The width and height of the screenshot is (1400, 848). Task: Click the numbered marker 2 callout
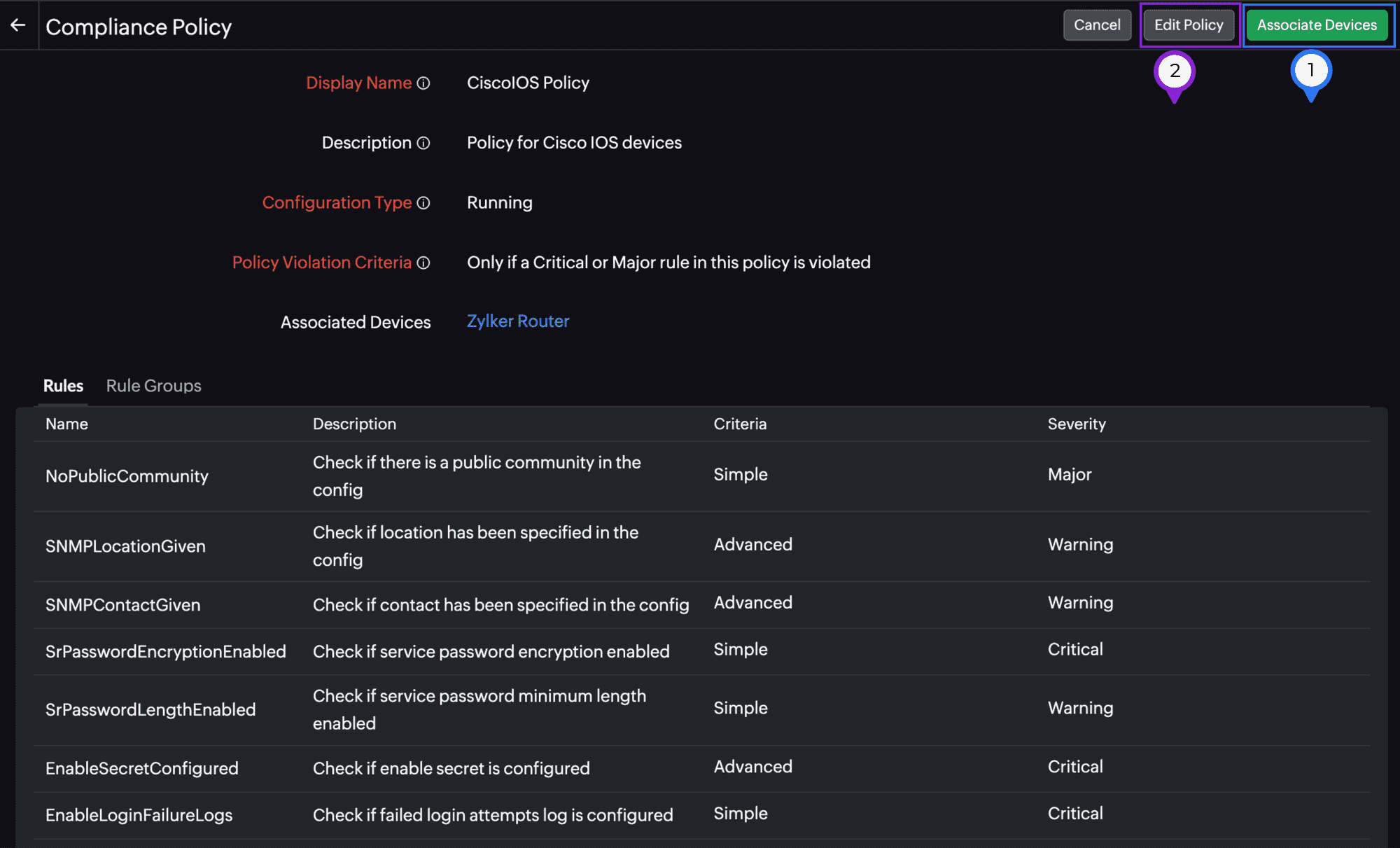pos(1175,71)
